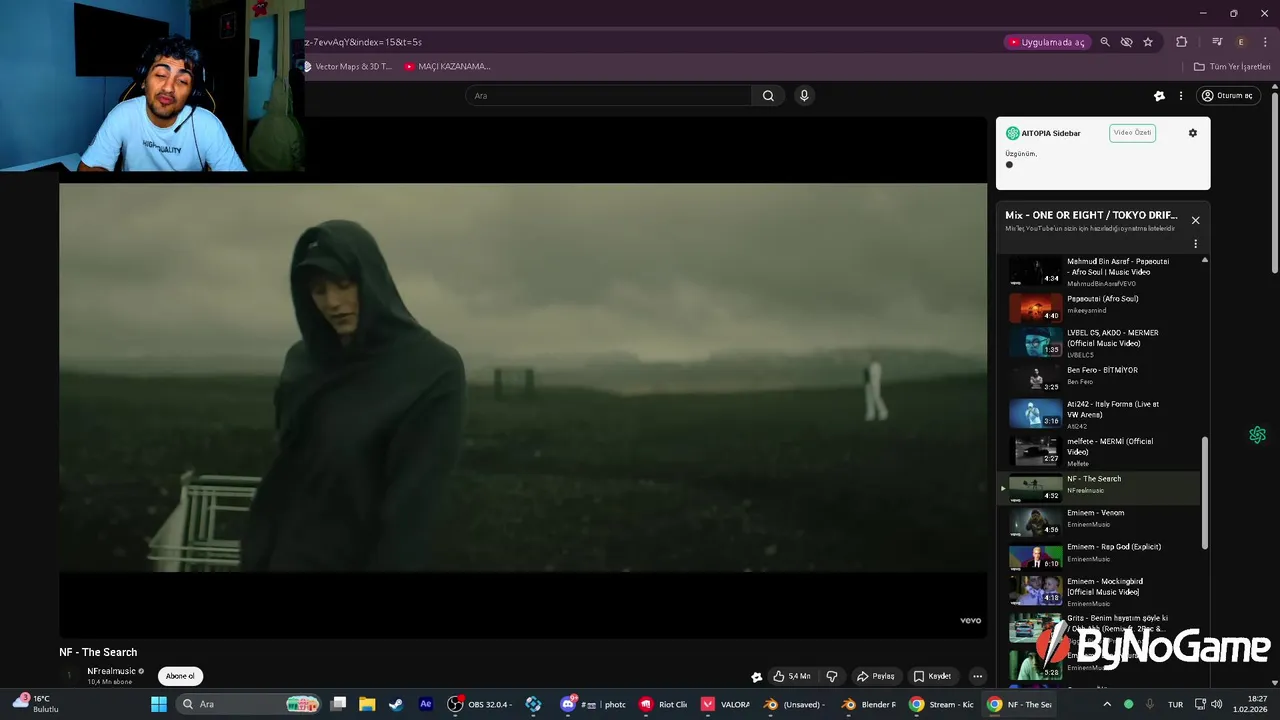Image resolution: width=1280 pixels, height=720 pixels.
Task: Click the YouTube search magnifier button
Action: [768, 96]
